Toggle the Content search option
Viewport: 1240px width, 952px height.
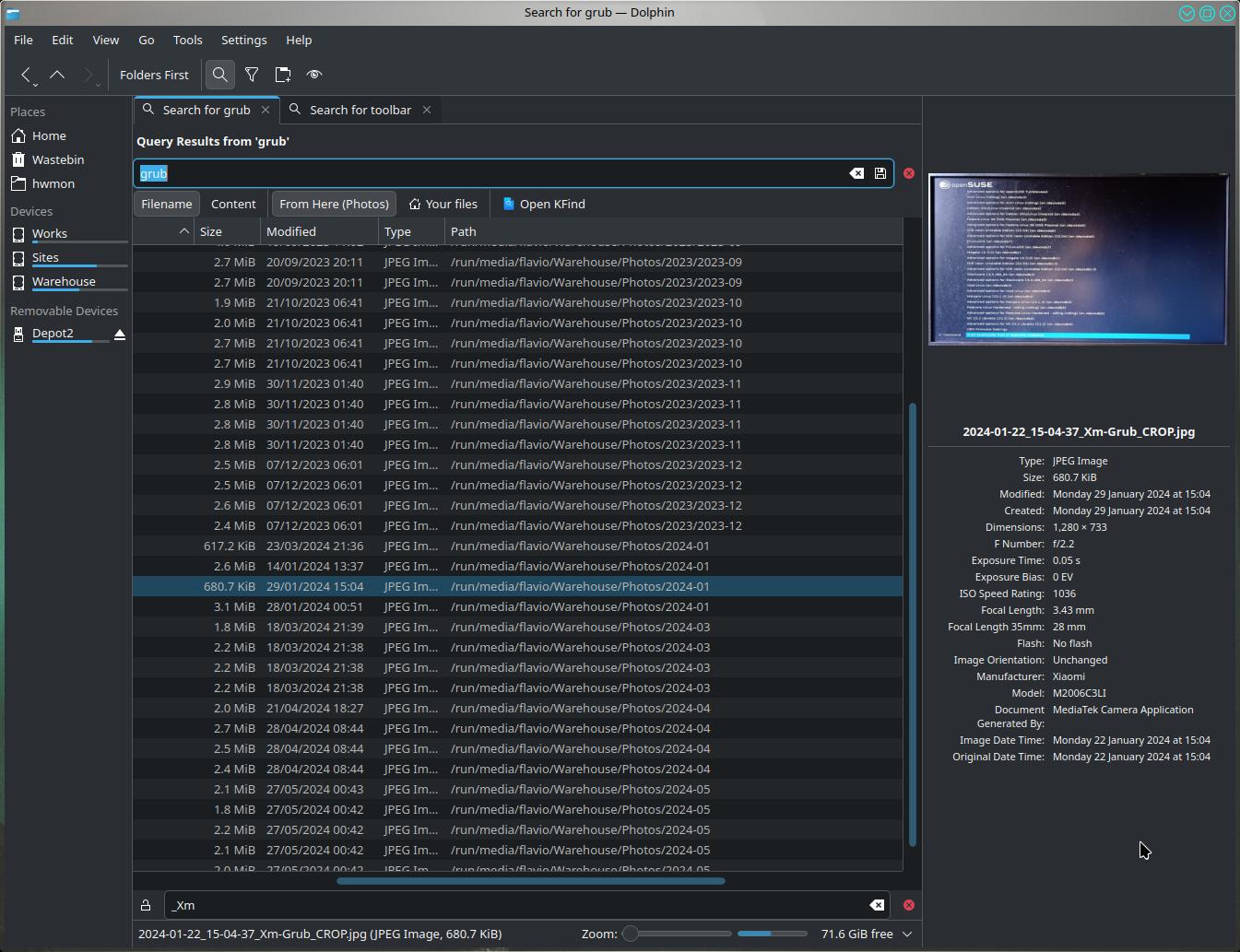click(233, 204)
